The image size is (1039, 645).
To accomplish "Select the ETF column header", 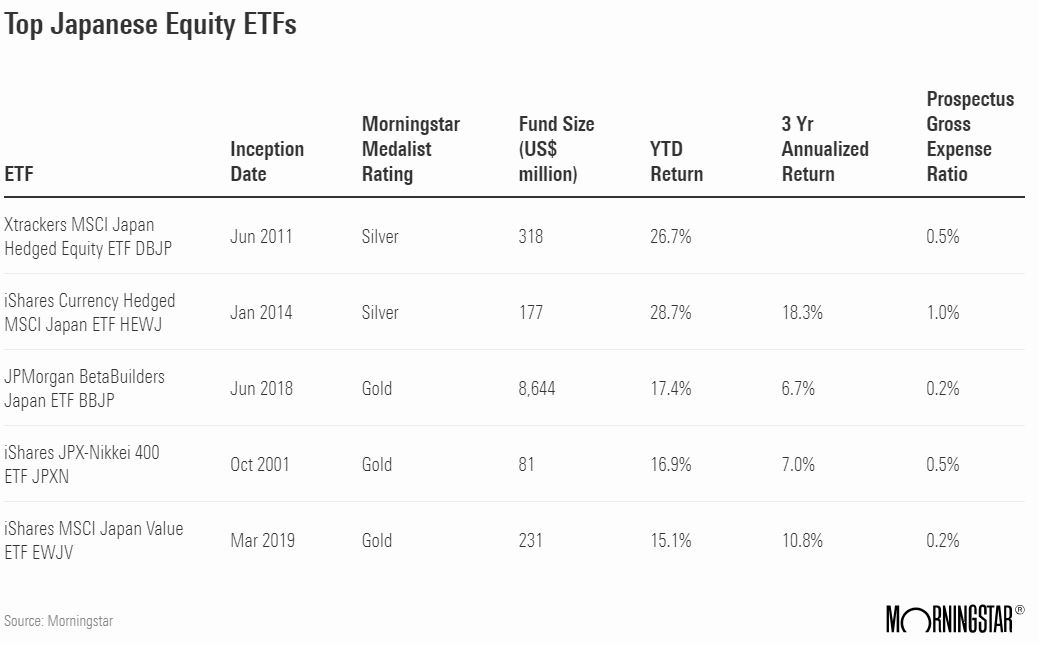I will click(17, 174).
